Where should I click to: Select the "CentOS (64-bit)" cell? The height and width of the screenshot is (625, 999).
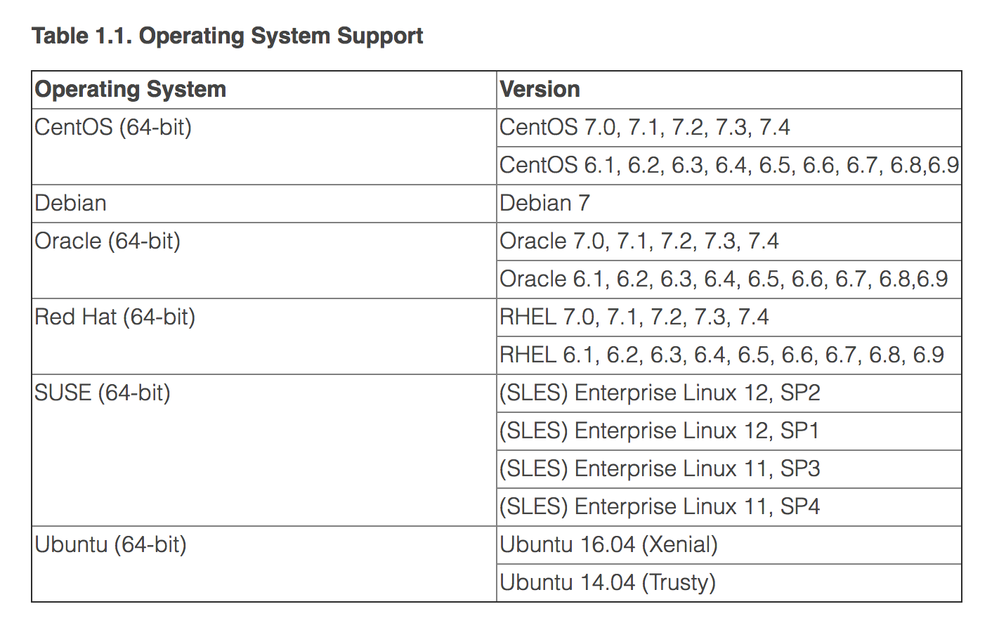(x=112, y=128)
